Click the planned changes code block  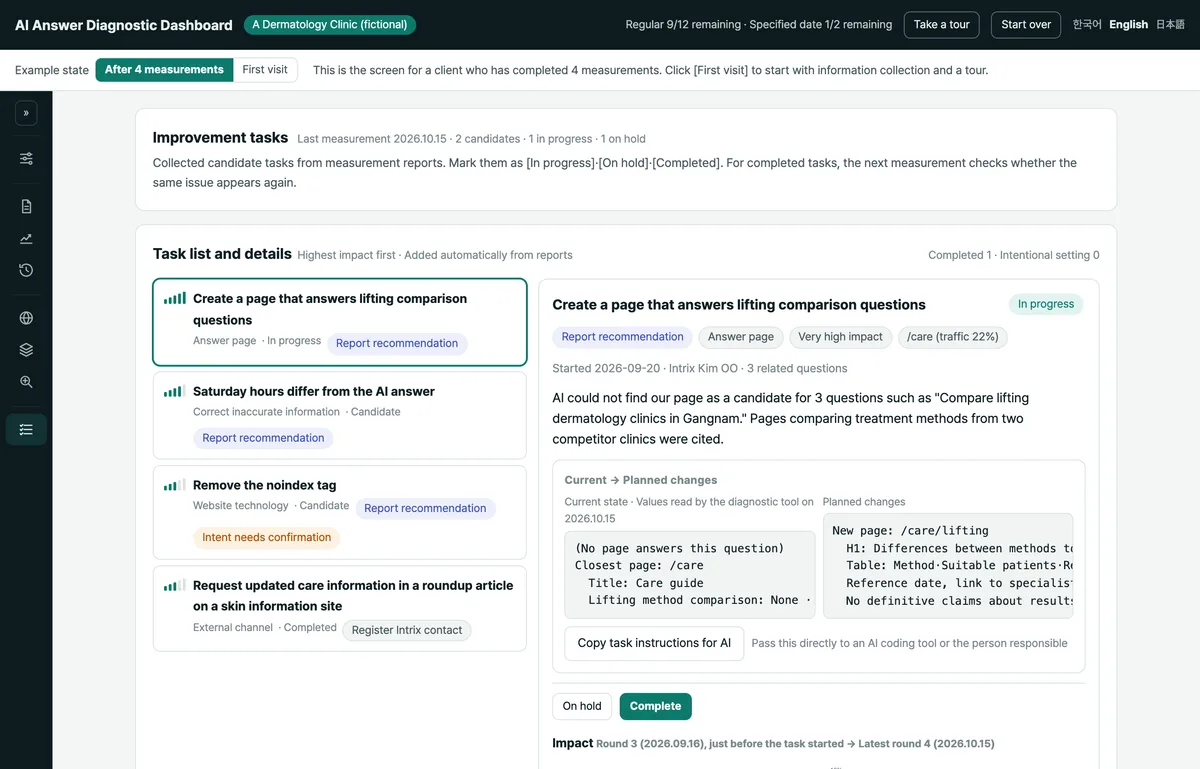tap(948, 566)
